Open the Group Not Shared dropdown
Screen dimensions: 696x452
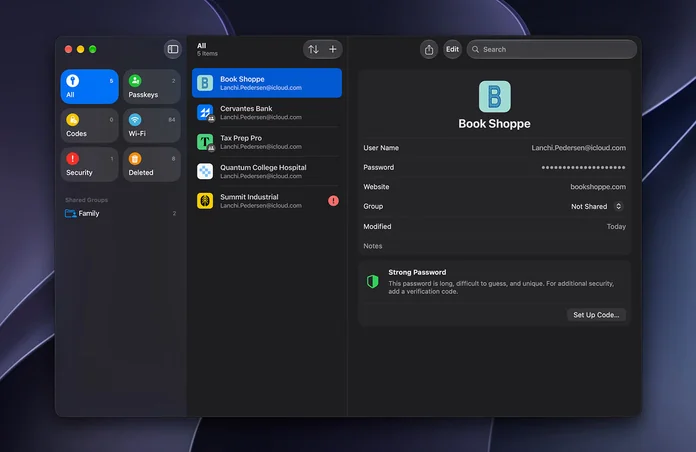pos(597,206)
